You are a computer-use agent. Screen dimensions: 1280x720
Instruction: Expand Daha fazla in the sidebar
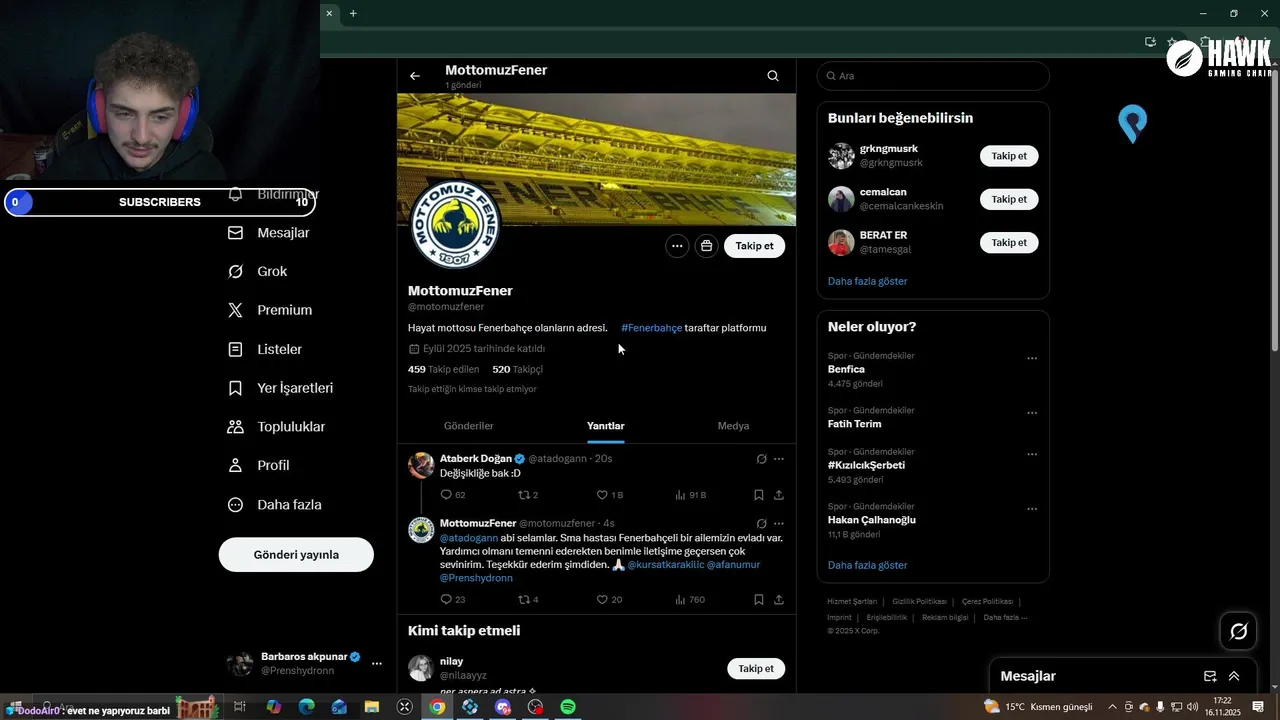pyautogui.click(x=275, y=505)
